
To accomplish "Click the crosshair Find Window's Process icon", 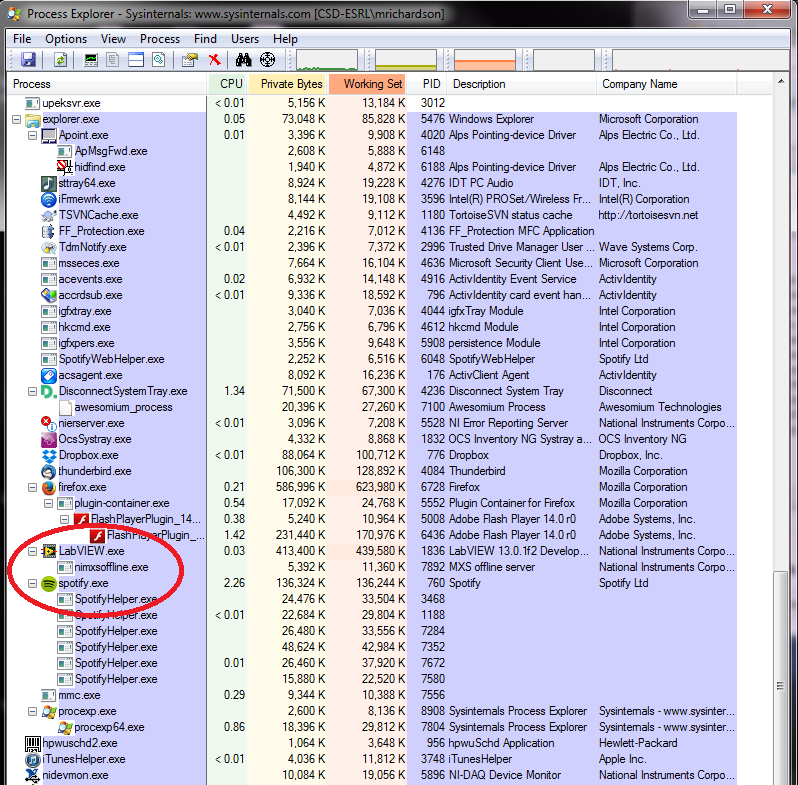I will point(267,60).
